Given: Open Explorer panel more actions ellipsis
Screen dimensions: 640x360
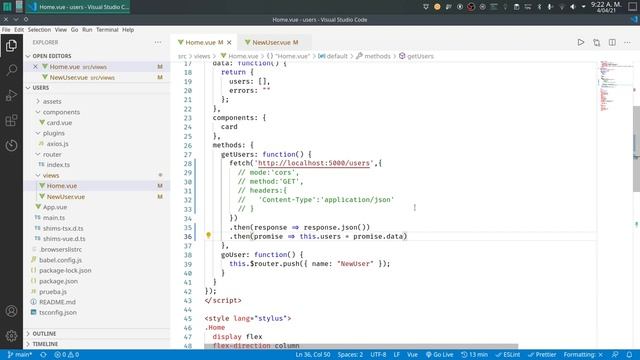Looking at the screenshot, I should click(158, 42).
